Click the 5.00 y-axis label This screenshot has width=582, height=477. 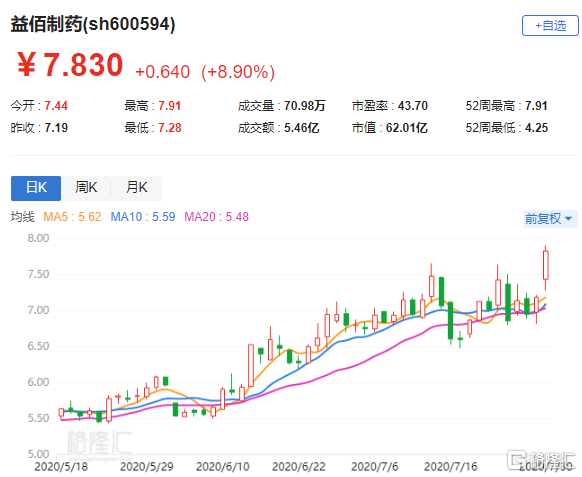tap(38, 454)
